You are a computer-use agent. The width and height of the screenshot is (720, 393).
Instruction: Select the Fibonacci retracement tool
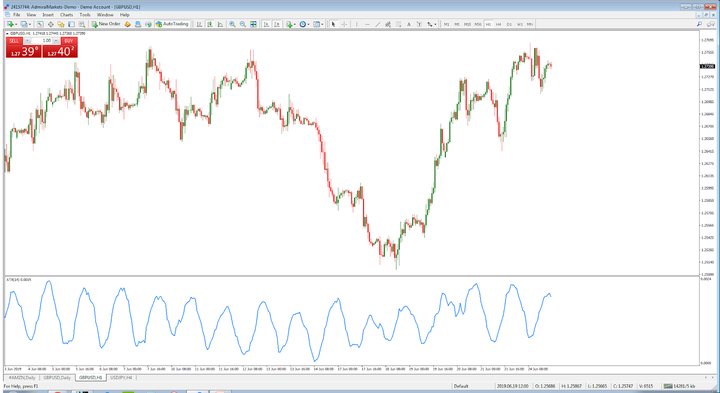tap(399, 24)
